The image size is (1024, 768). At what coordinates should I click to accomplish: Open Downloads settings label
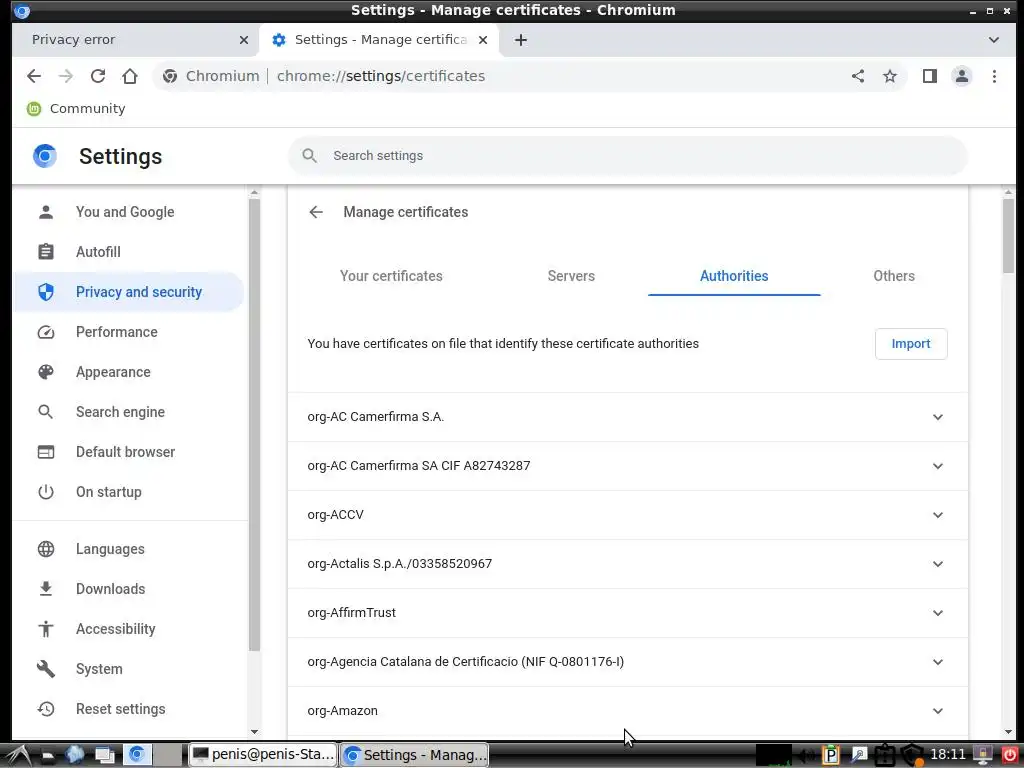coord(110,589)
